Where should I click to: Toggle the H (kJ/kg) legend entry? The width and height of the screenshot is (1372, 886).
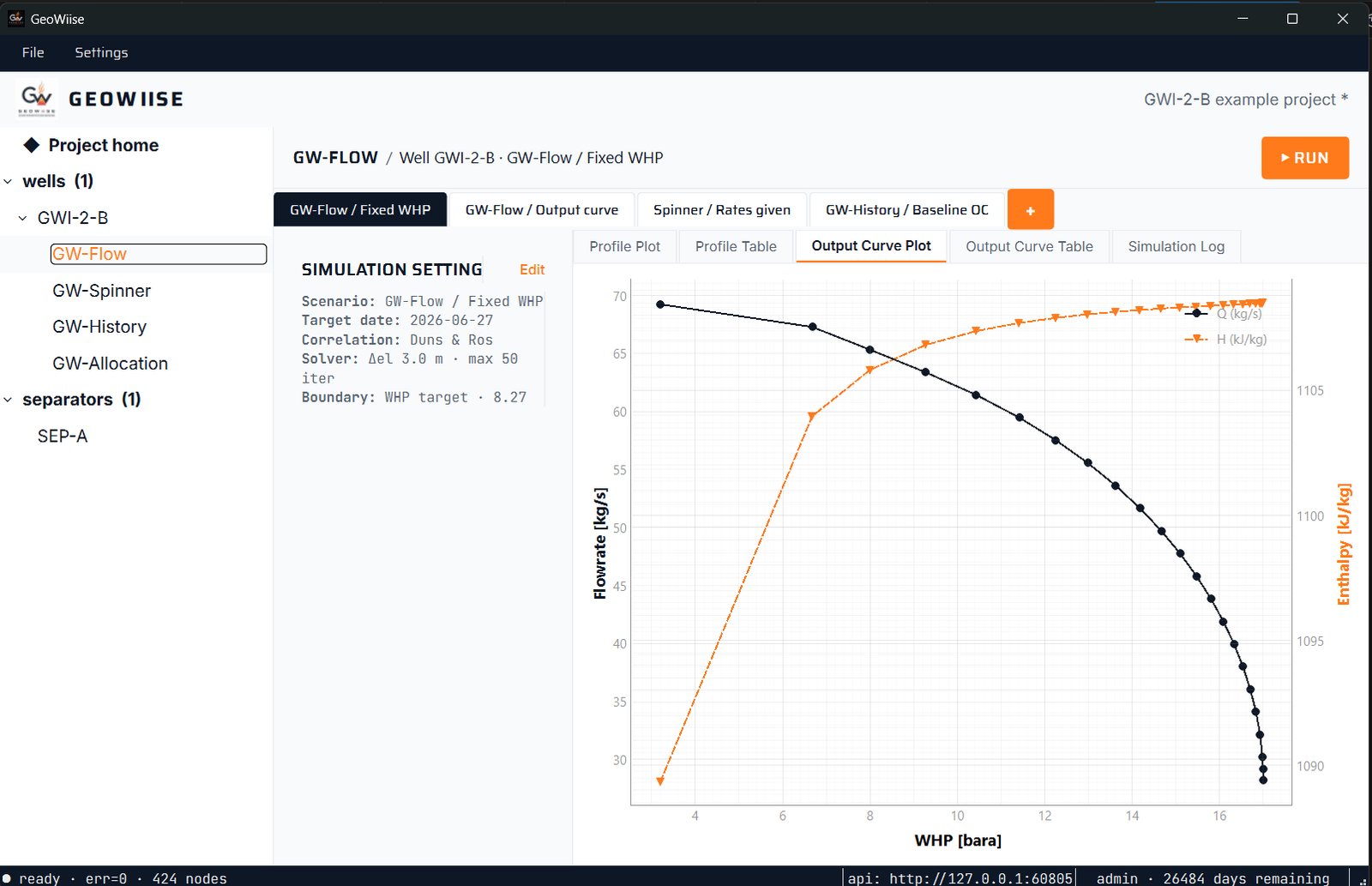[x=1225, y=340]
